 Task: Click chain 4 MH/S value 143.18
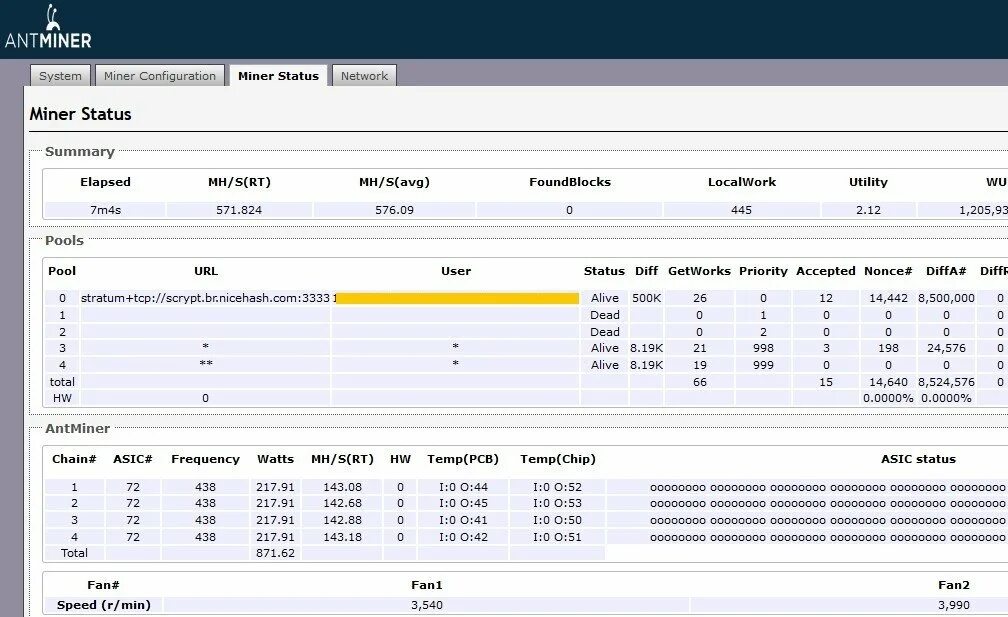(x=343, y=537)
